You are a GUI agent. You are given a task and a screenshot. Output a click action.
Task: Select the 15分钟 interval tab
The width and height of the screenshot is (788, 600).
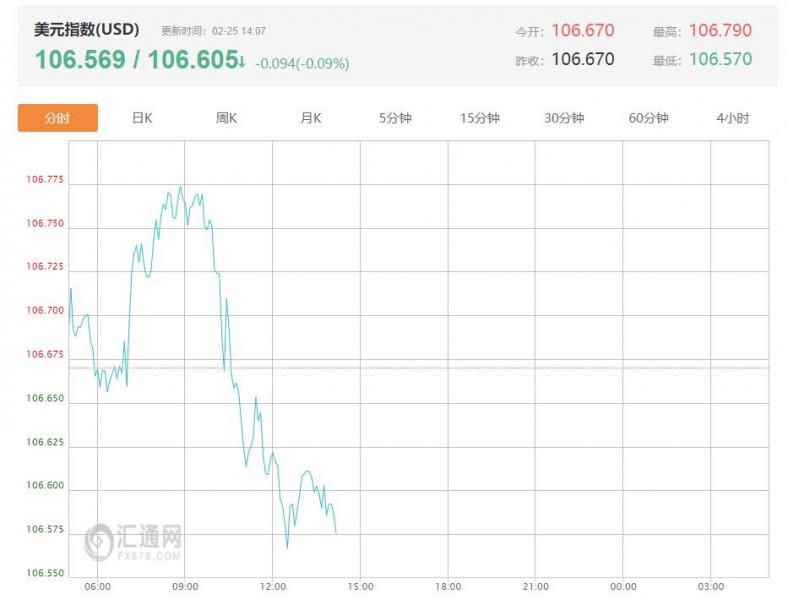coord(479,118)
